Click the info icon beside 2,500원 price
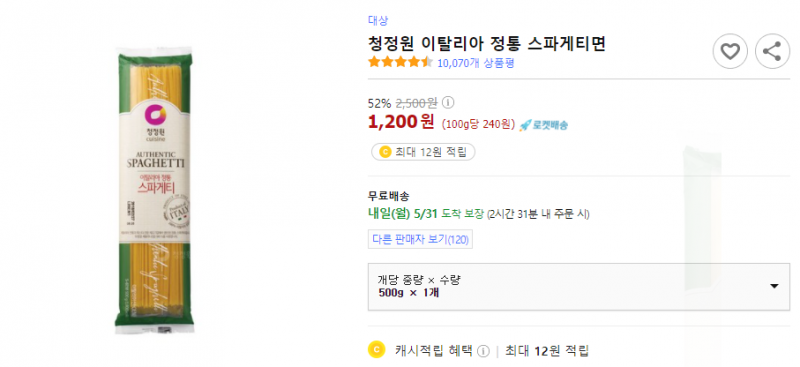This screenshot has height=367, width=800. click(x=448, y=103)
